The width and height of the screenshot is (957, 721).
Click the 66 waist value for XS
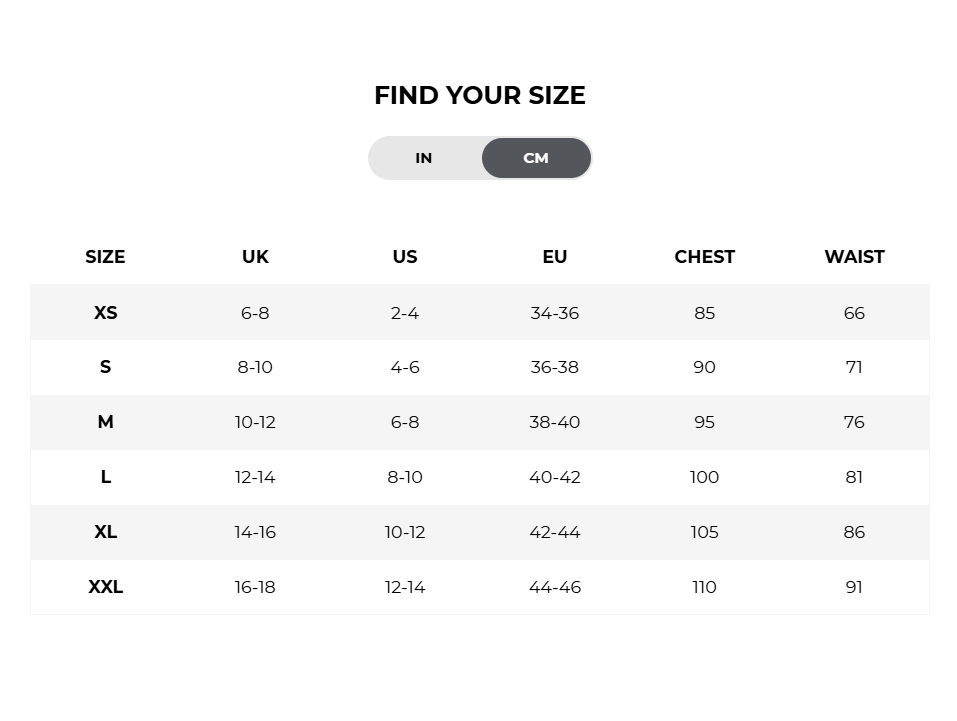point(854,313)
